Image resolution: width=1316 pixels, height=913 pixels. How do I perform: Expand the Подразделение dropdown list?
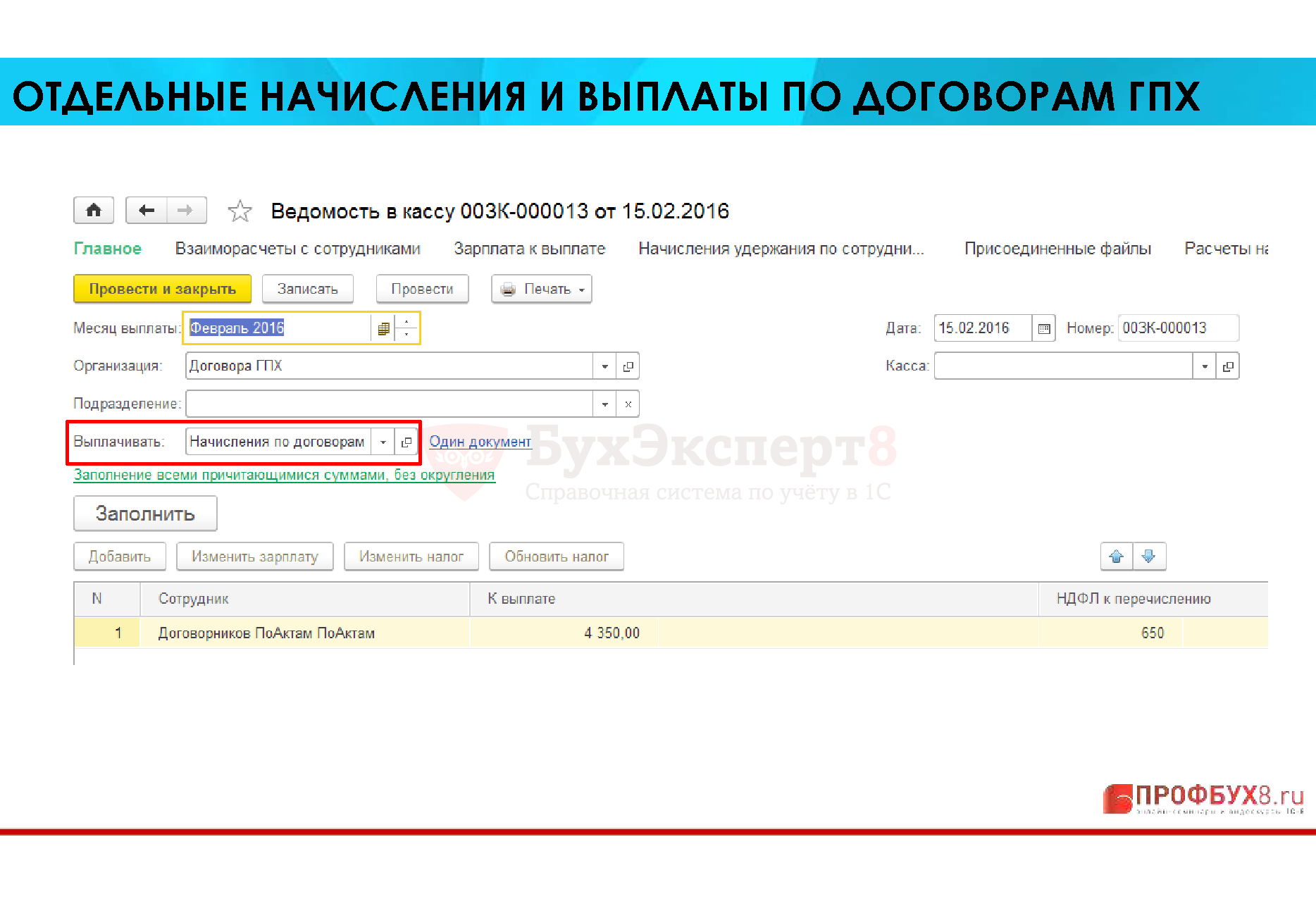coord(604,404)
